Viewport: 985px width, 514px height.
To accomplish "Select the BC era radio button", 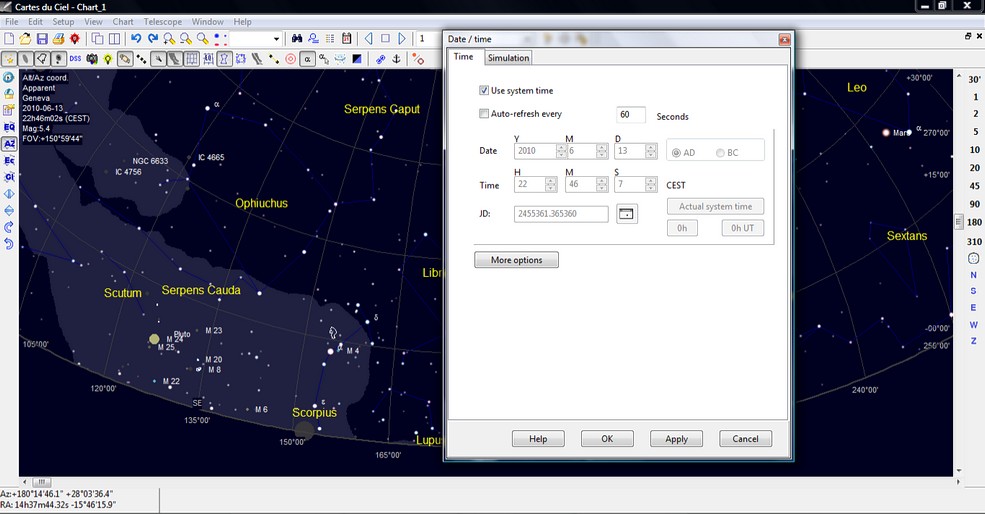I will tap(721, 153).
